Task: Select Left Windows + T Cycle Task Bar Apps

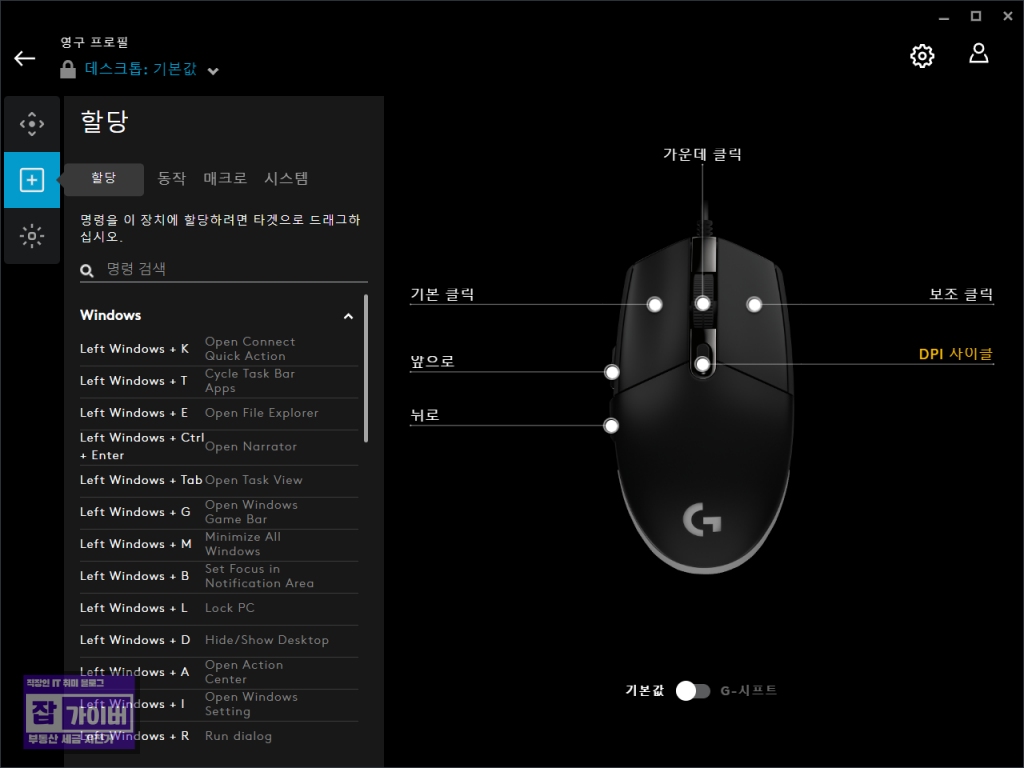Action: pyautogui.click(x=219, y=381)
